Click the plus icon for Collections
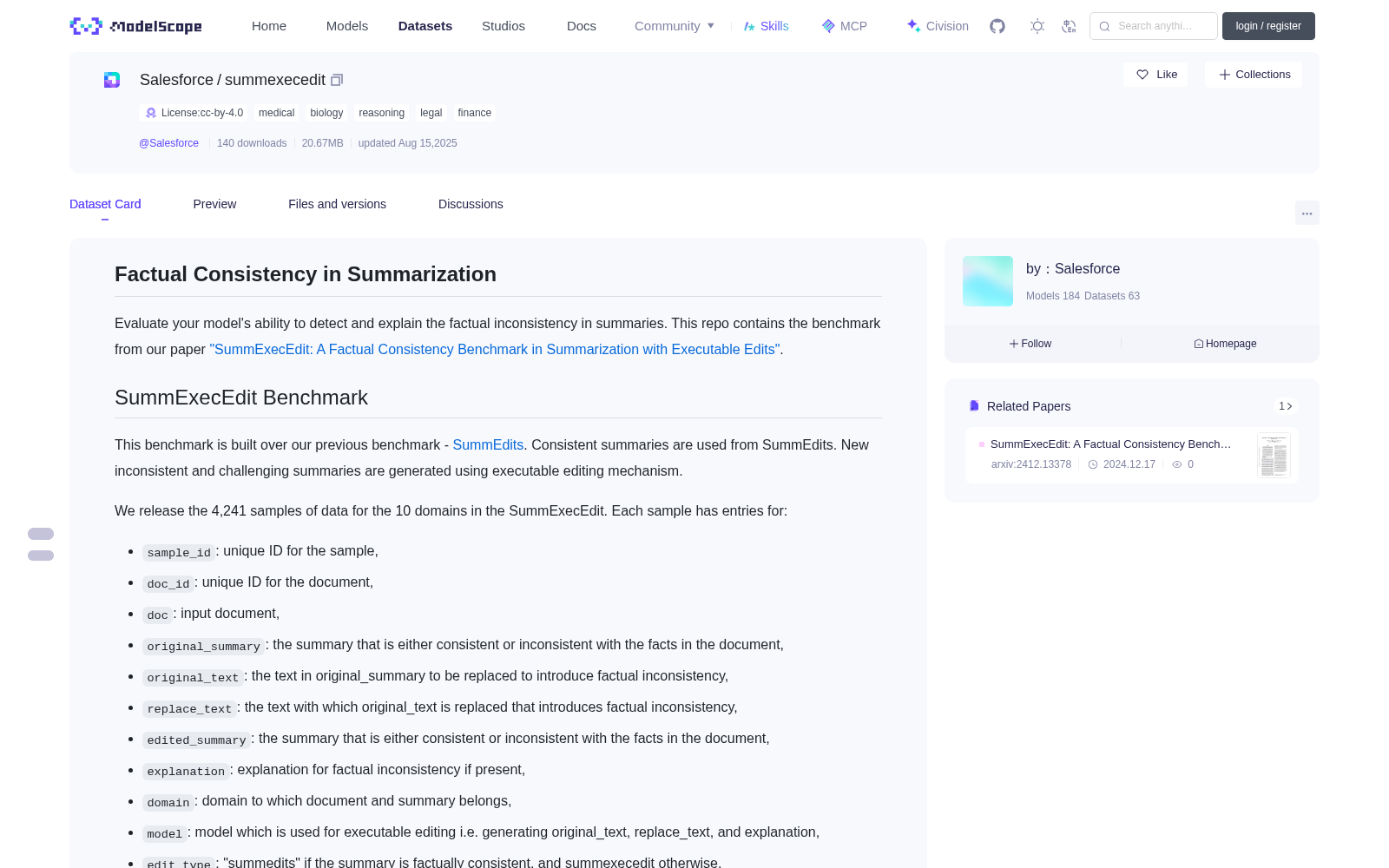Screen dimensions: 1389x868 pyautogui.click(x=1225, y=75)
